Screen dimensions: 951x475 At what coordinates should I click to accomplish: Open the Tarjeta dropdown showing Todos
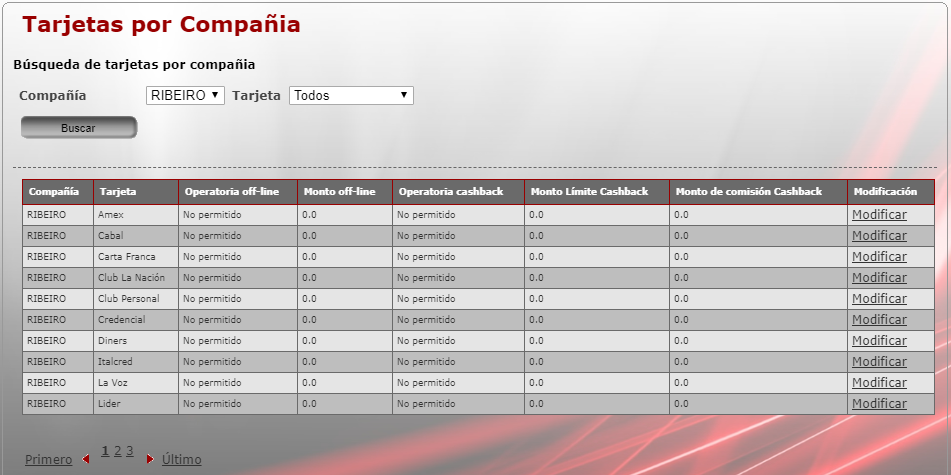click(351, 95)
